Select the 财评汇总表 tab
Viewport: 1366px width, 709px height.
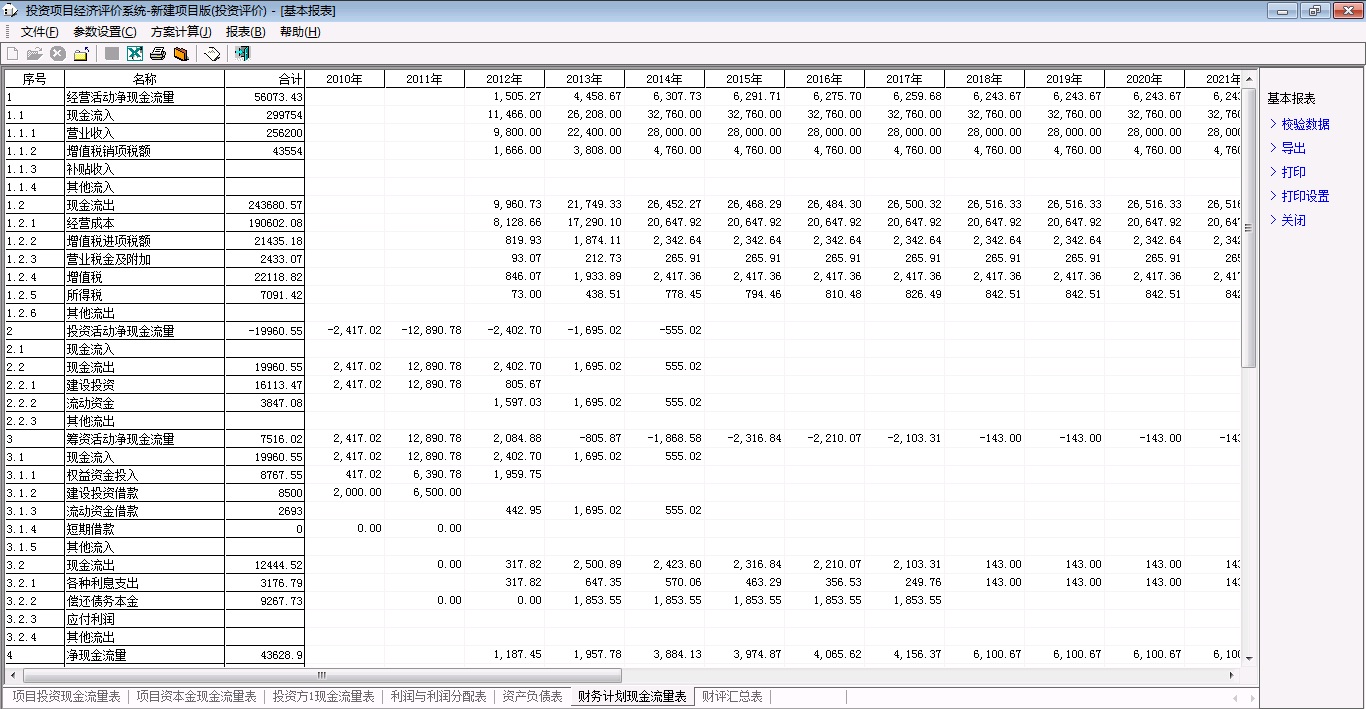coord(732,697)
